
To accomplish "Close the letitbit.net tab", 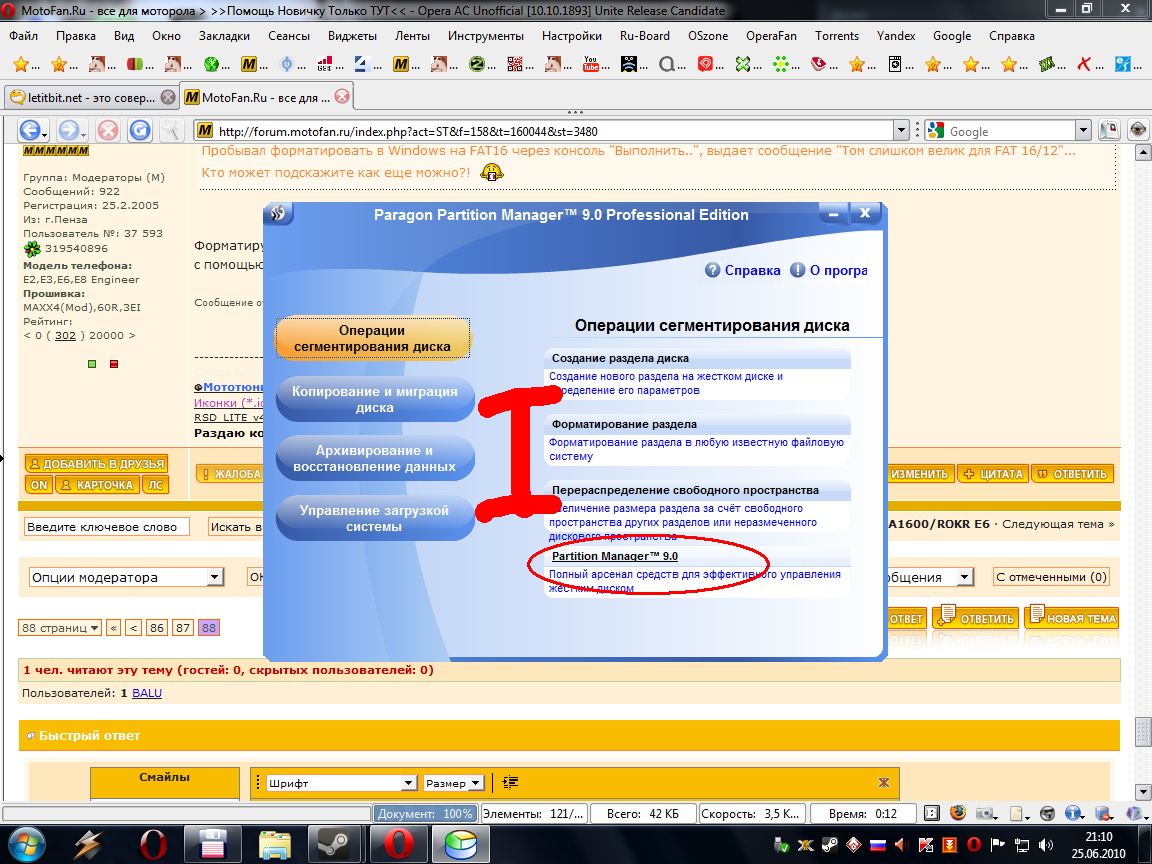I will point(168,97).
